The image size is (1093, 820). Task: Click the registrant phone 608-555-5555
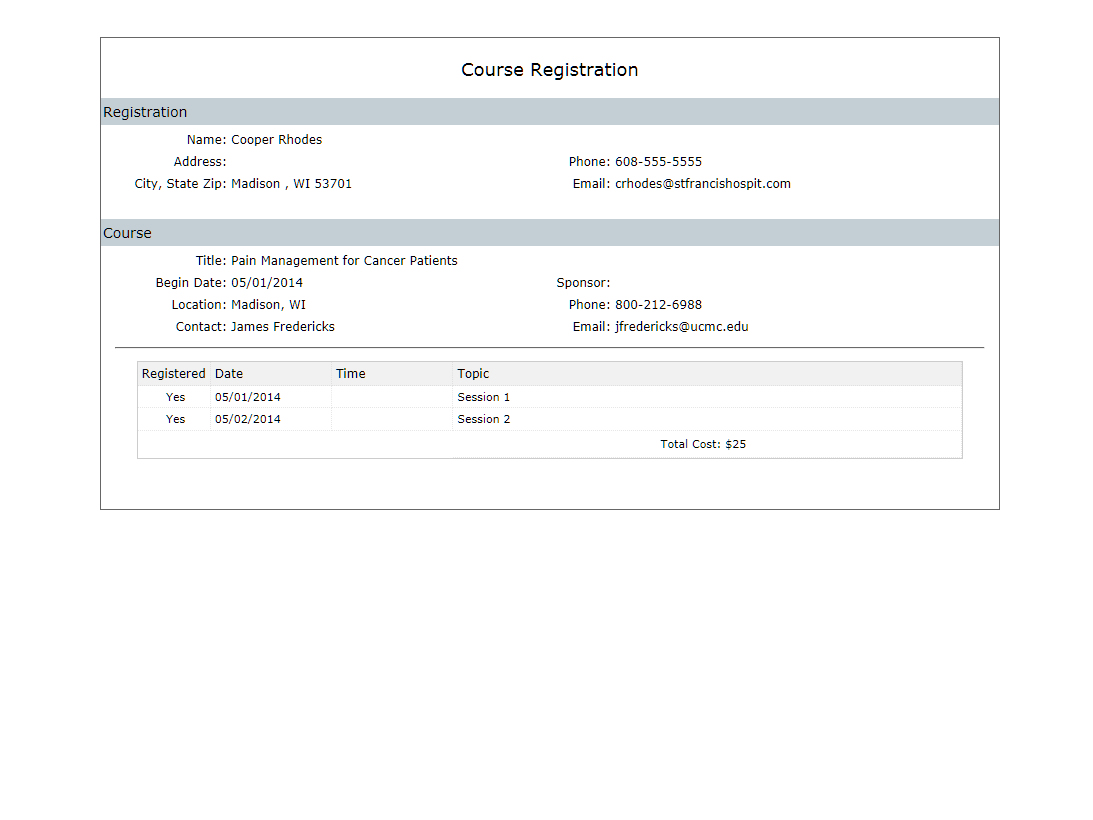(658, 162)
